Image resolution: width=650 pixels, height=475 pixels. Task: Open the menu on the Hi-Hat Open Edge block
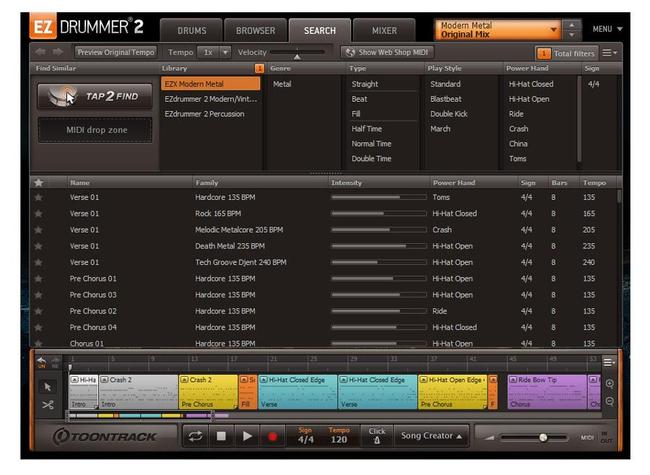point(424,380)
